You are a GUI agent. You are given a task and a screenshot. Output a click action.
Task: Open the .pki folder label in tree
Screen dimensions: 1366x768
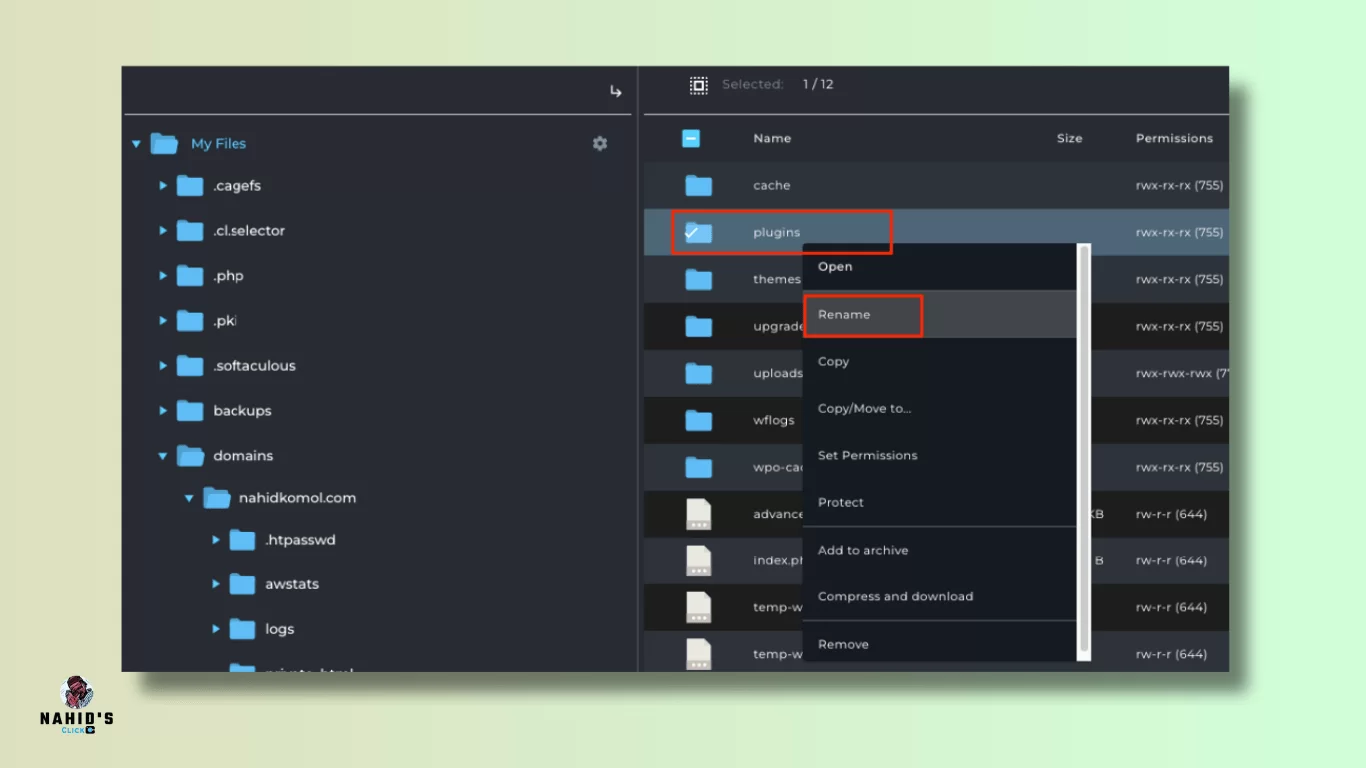click(x=225, y=321)
